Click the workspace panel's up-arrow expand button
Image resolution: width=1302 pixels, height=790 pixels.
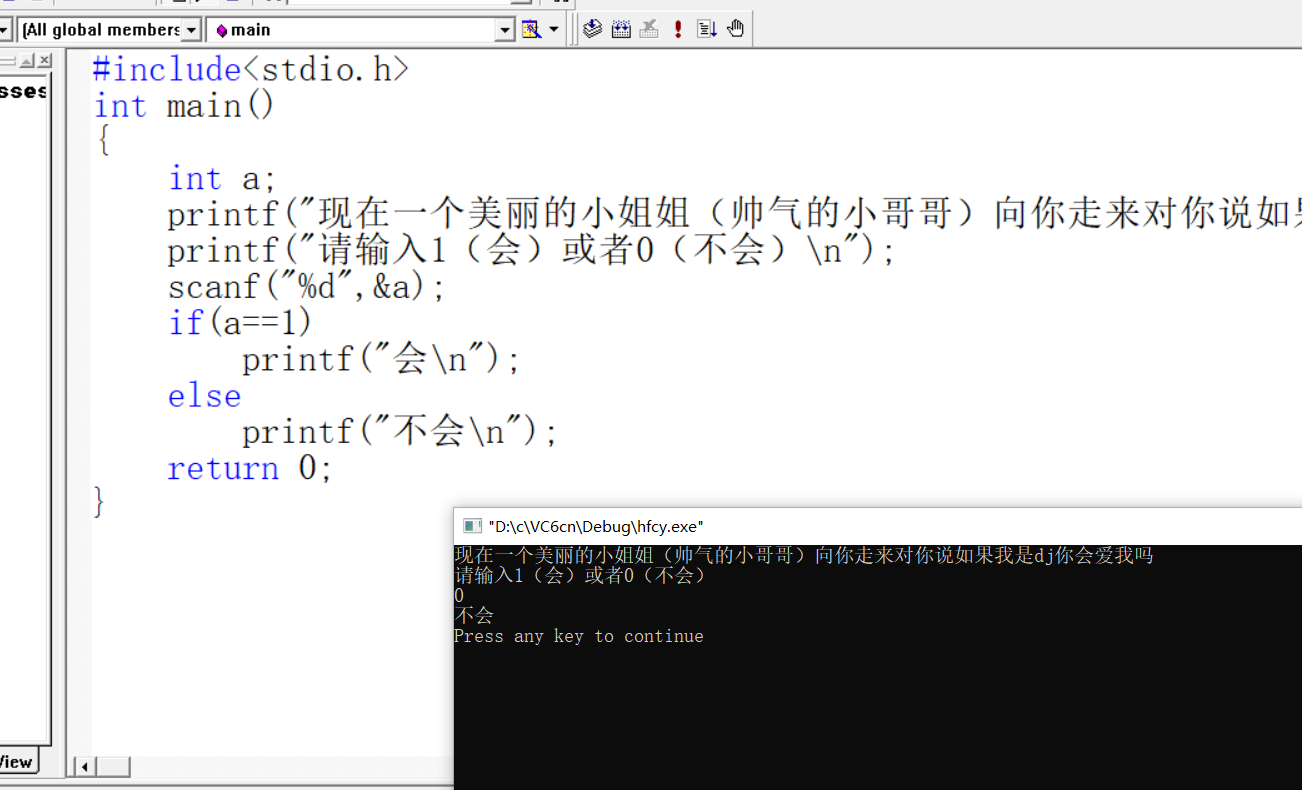click(27, 61)
